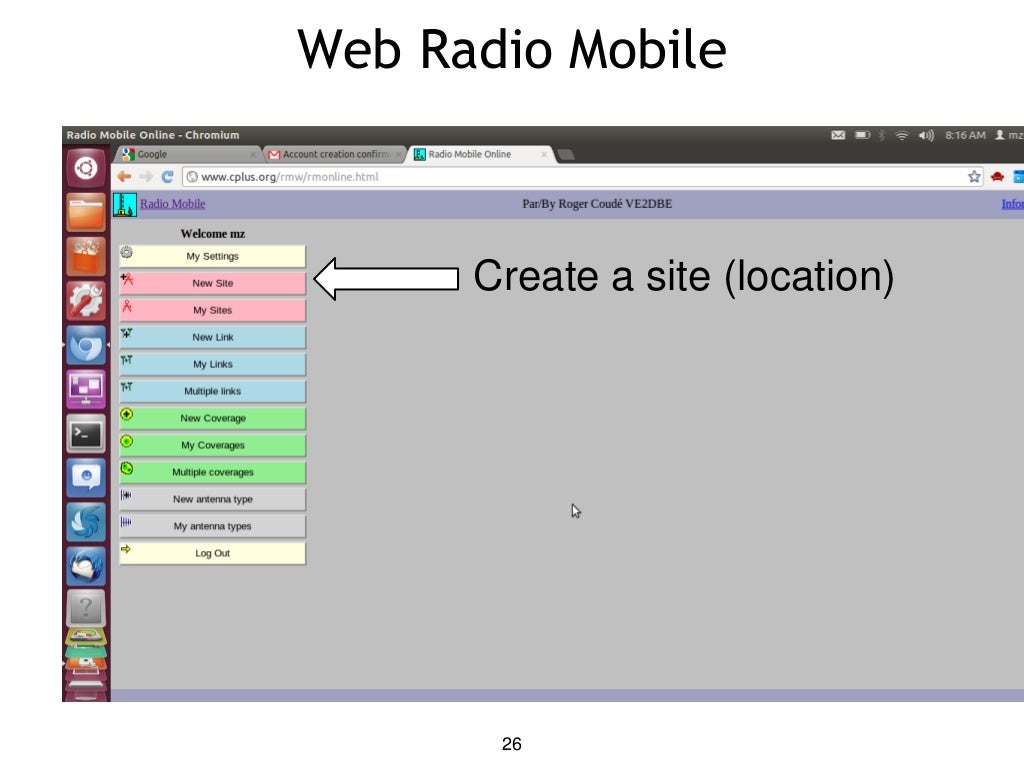
Task: Launch Ubuntu Software Center shopping bag icon
Action: [x=86, y=257]
